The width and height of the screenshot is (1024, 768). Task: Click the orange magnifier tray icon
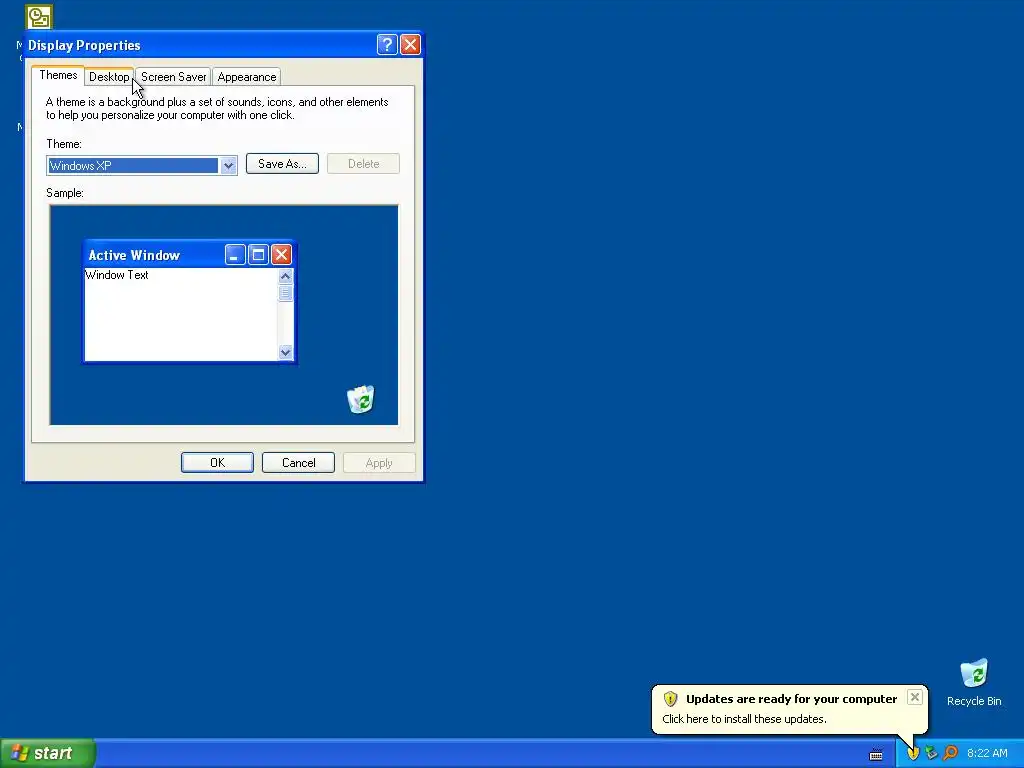(x=950, y=753)
